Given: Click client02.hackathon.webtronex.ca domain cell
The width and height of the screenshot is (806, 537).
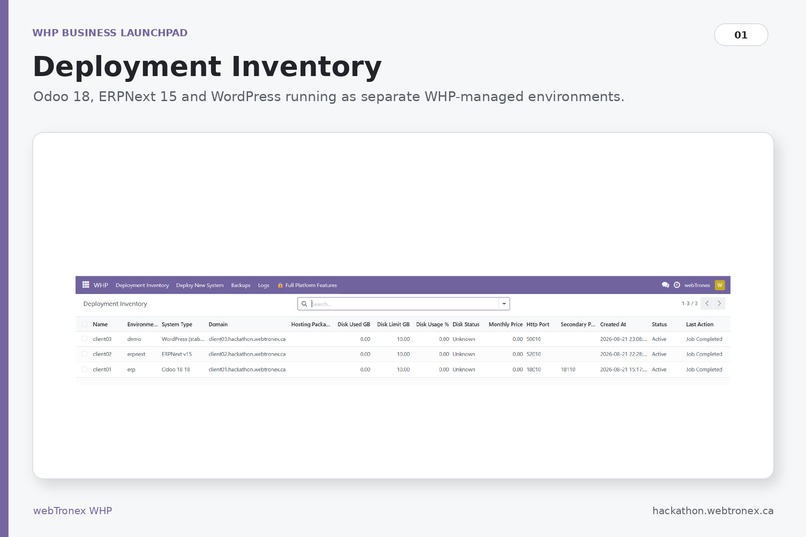Looking at the screenshot, I should pyautogui.click(x=247, y=354).
